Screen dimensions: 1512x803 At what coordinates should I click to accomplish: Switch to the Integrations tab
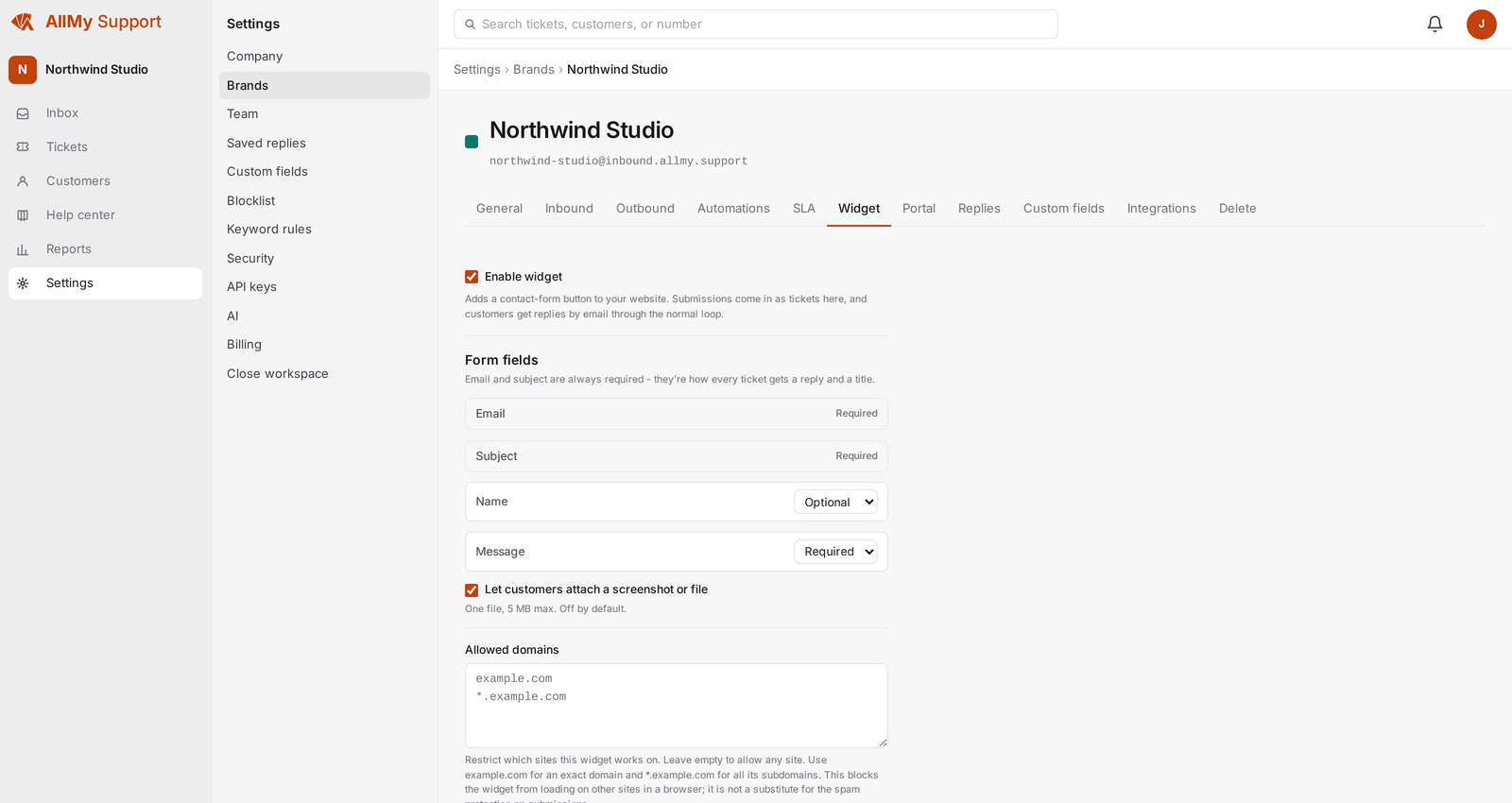coord(1161,209)
